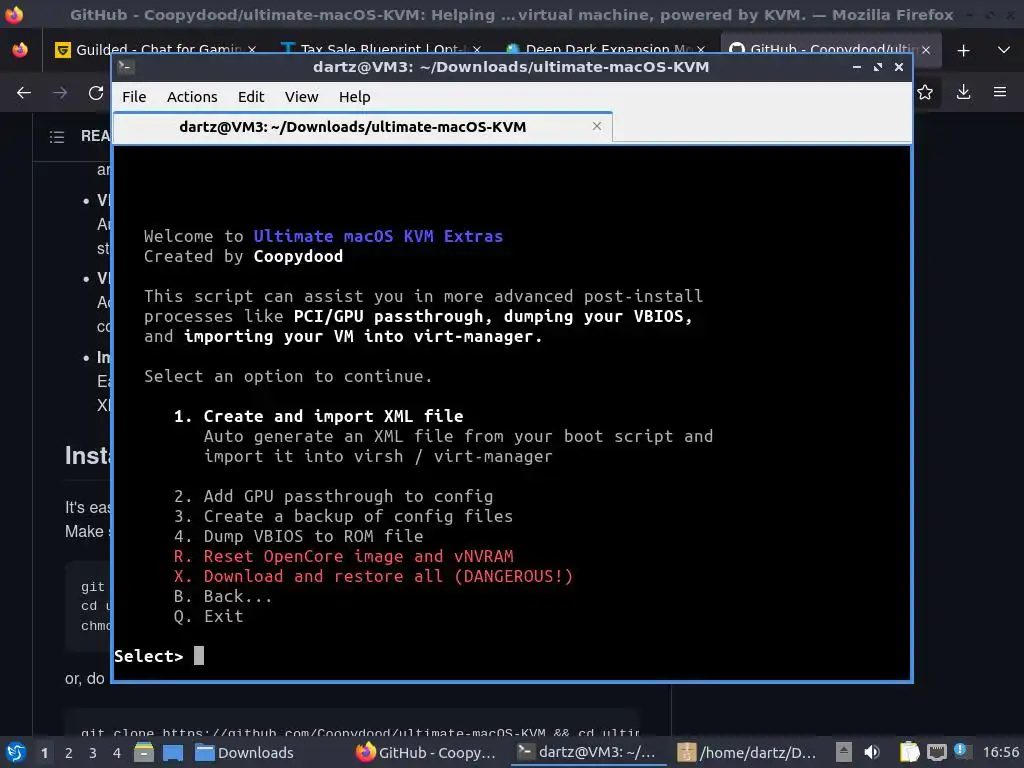
Task: Click the 'Q. Exit' line
Action: tap(208, 616)
